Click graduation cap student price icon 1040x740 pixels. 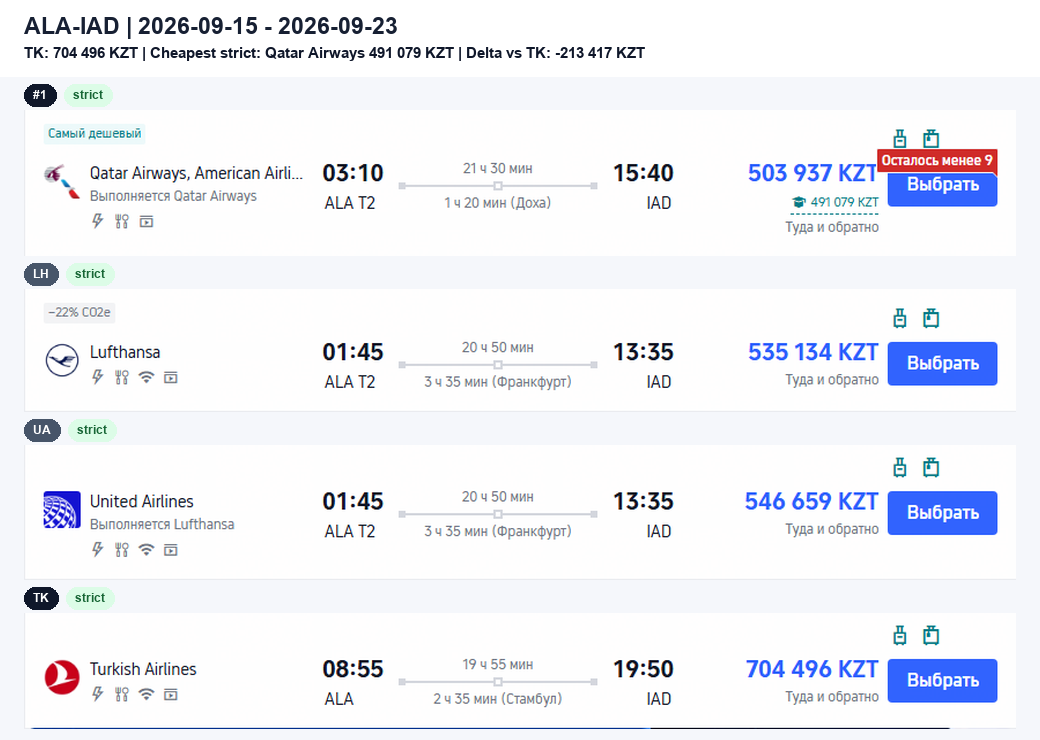tap(799, 202)
